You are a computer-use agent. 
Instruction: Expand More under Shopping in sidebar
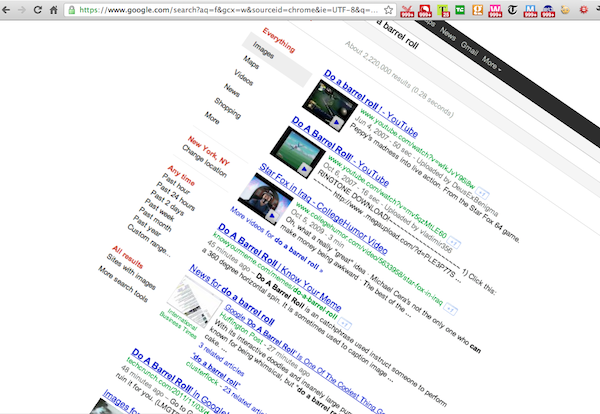tap(212, 118)
